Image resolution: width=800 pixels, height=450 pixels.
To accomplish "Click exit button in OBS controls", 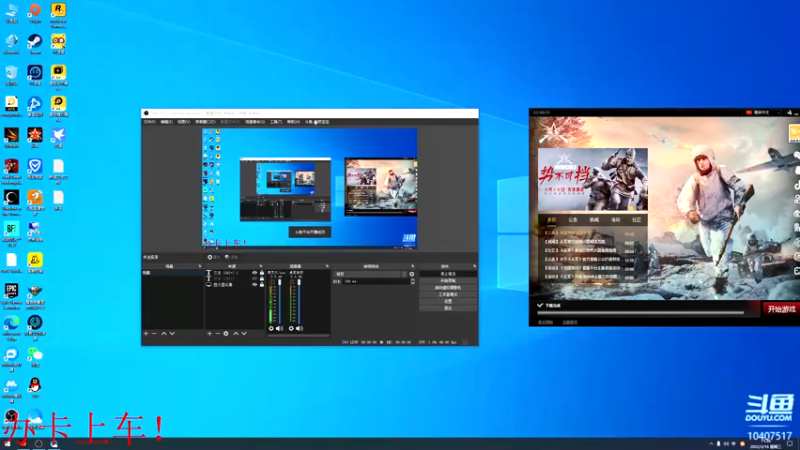I will pos(448,308).
